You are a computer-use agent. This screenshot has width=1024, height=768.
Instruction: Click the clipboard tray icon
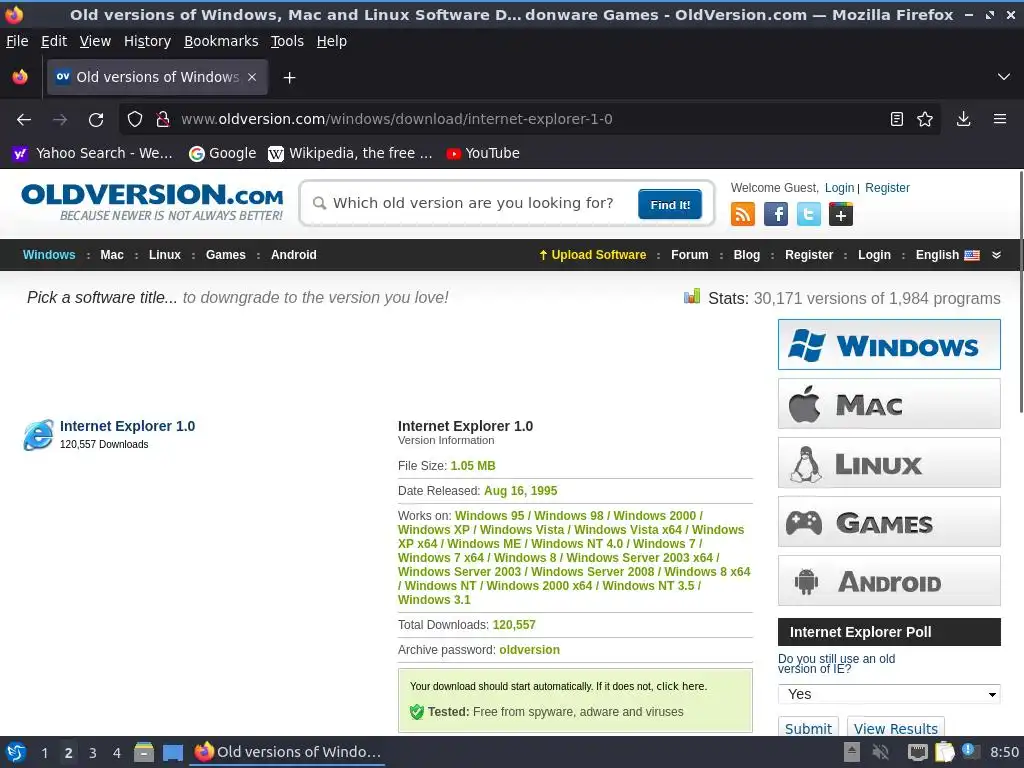click(x=944, y=752)
